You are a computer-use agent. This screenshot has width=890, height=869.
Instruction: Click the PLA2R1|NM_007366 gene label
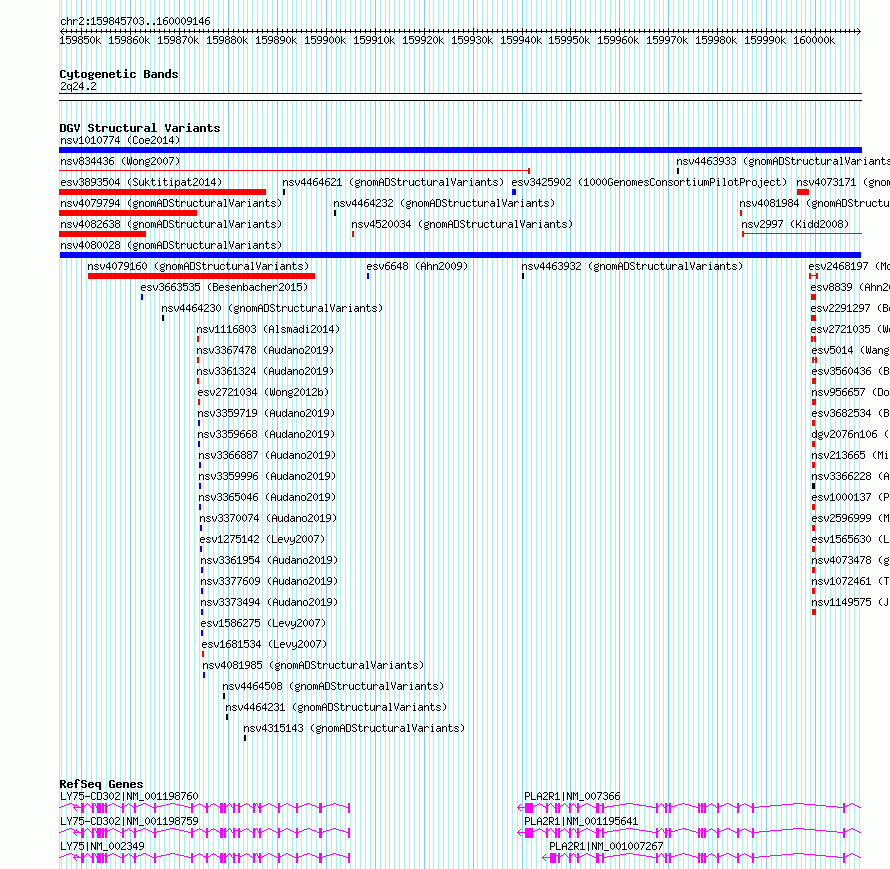tap(572, 796)
